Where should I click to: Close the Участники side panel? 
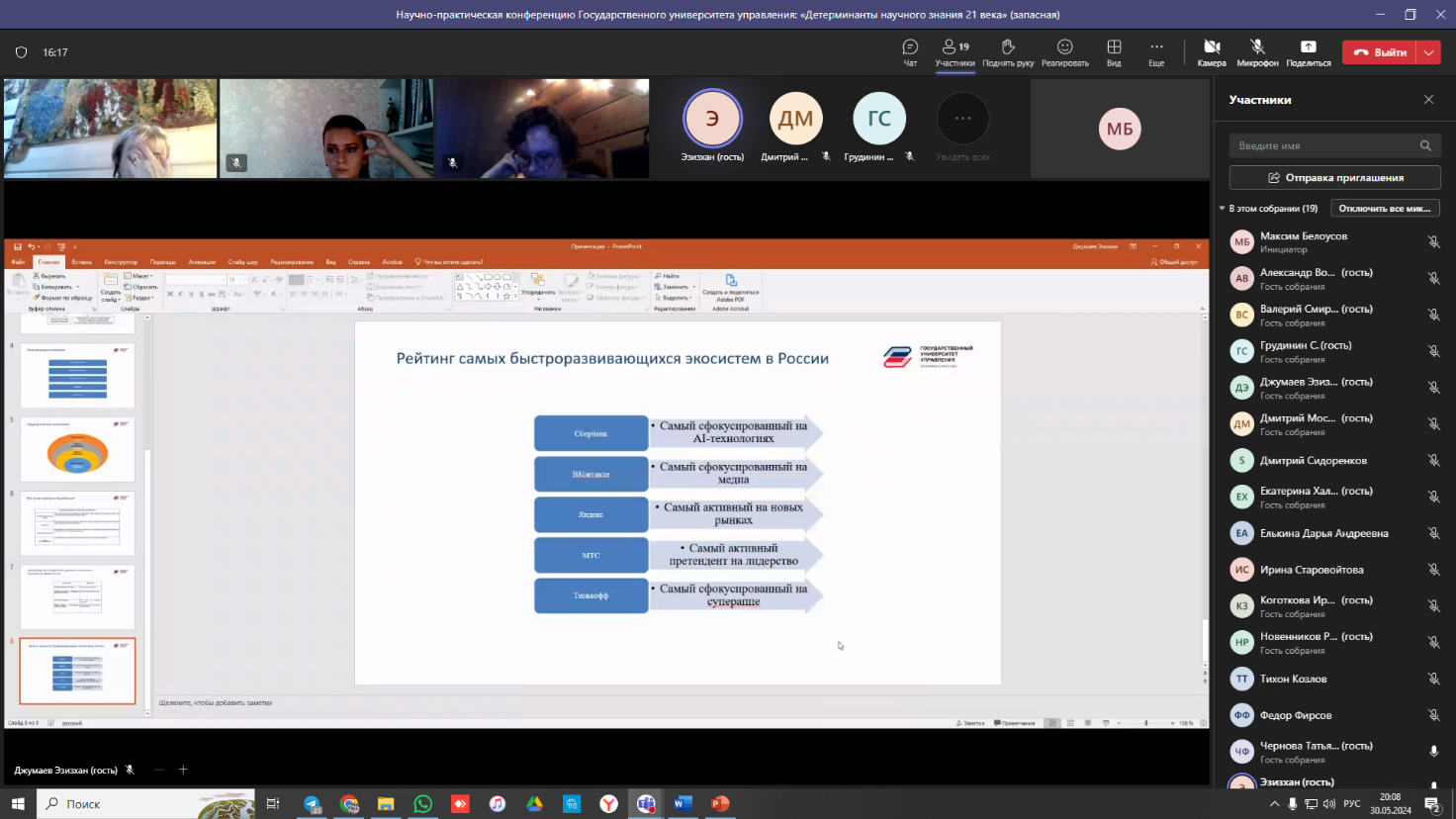(x=1428, y=100)
